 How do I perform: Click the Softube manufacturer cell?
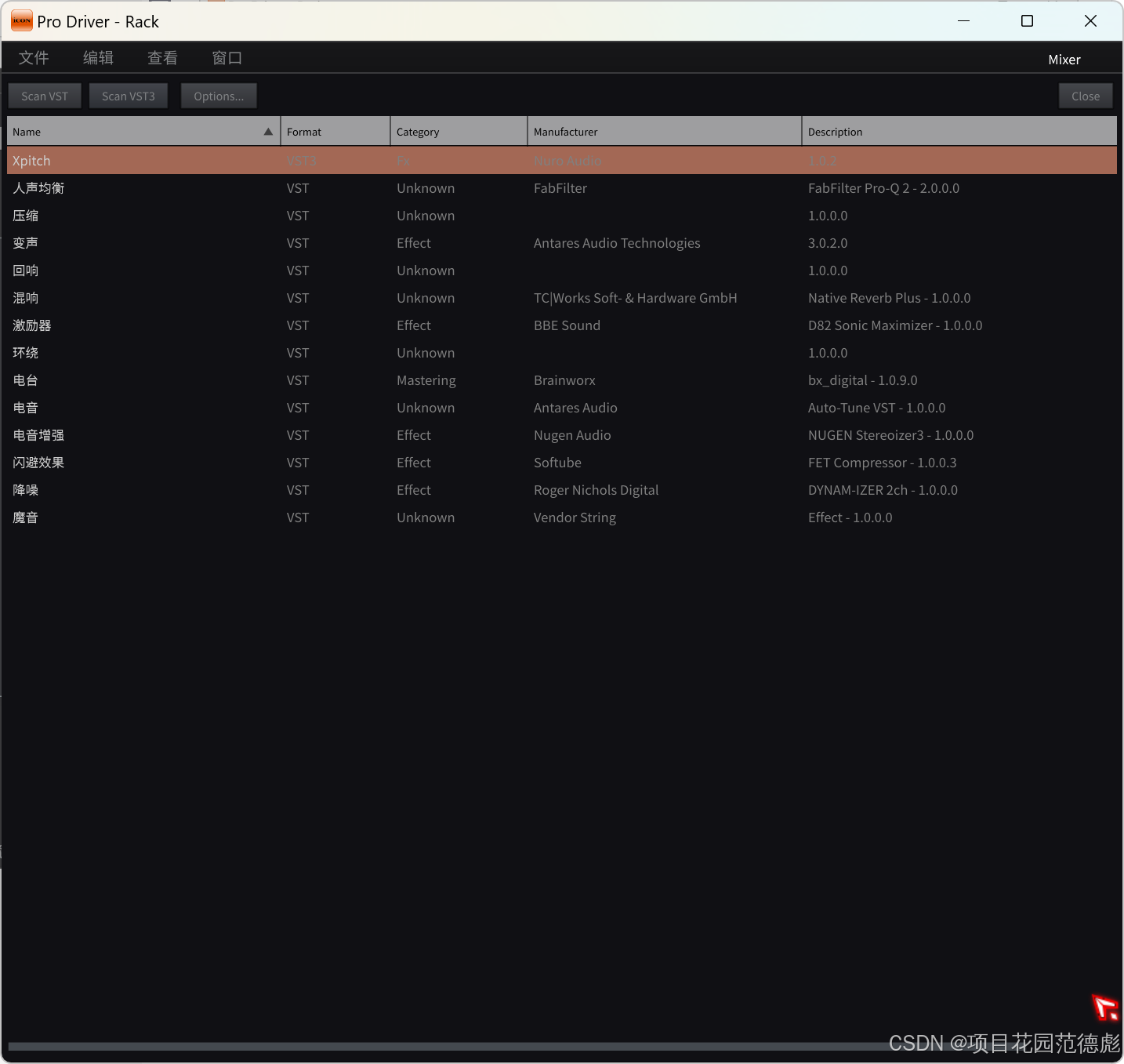[557, 463]
